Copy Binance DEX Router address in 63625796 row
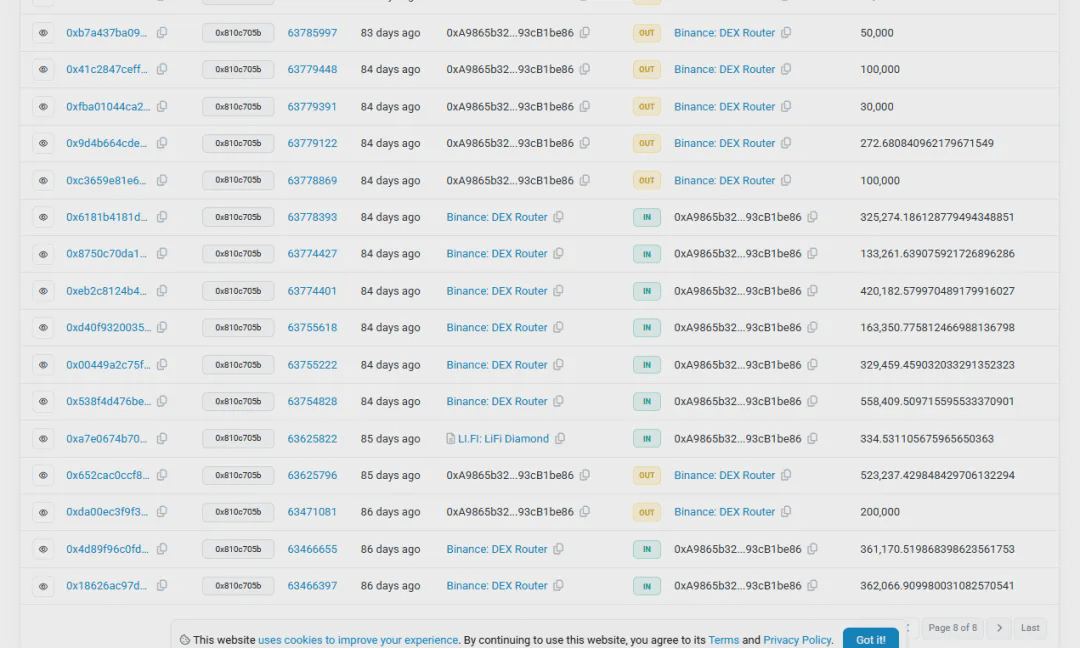Screen dimensions: 1080x648 point(786,474)
